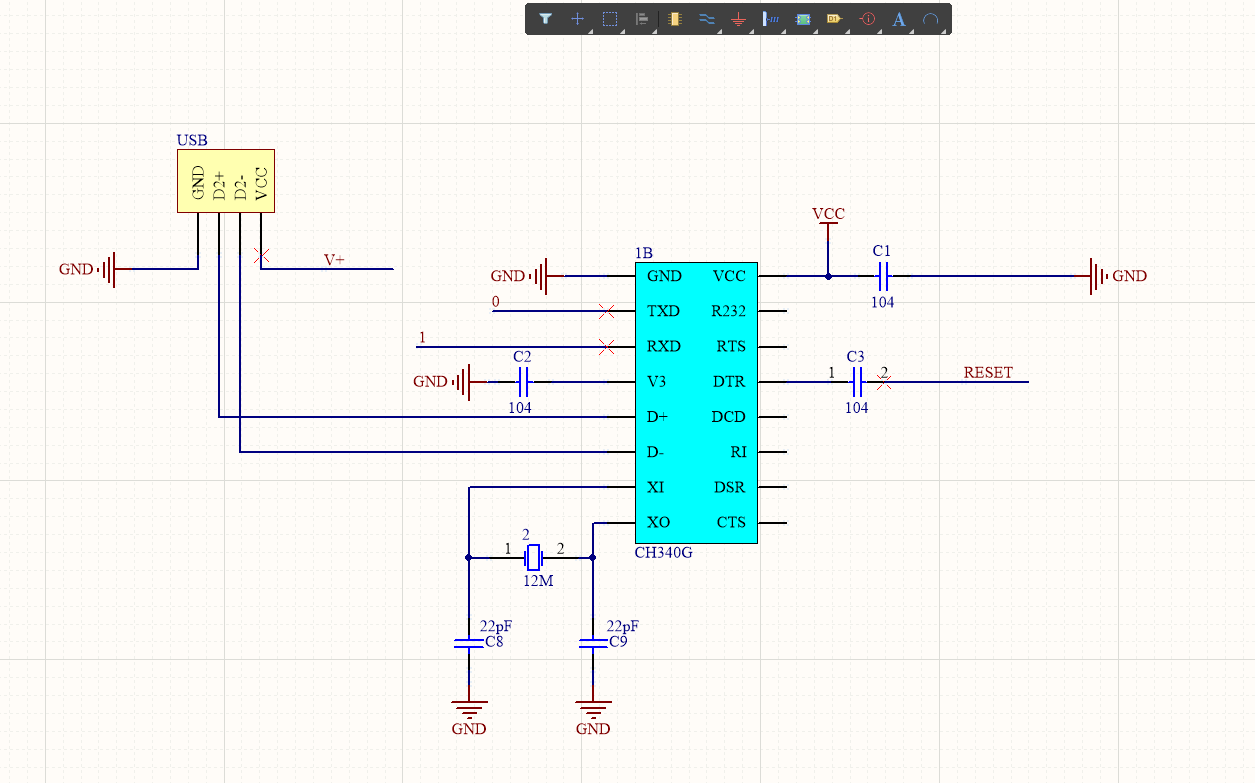Select the place ground symbol tool
Viewport: 1255px width, 783px height.
click(x=738, y=18)
